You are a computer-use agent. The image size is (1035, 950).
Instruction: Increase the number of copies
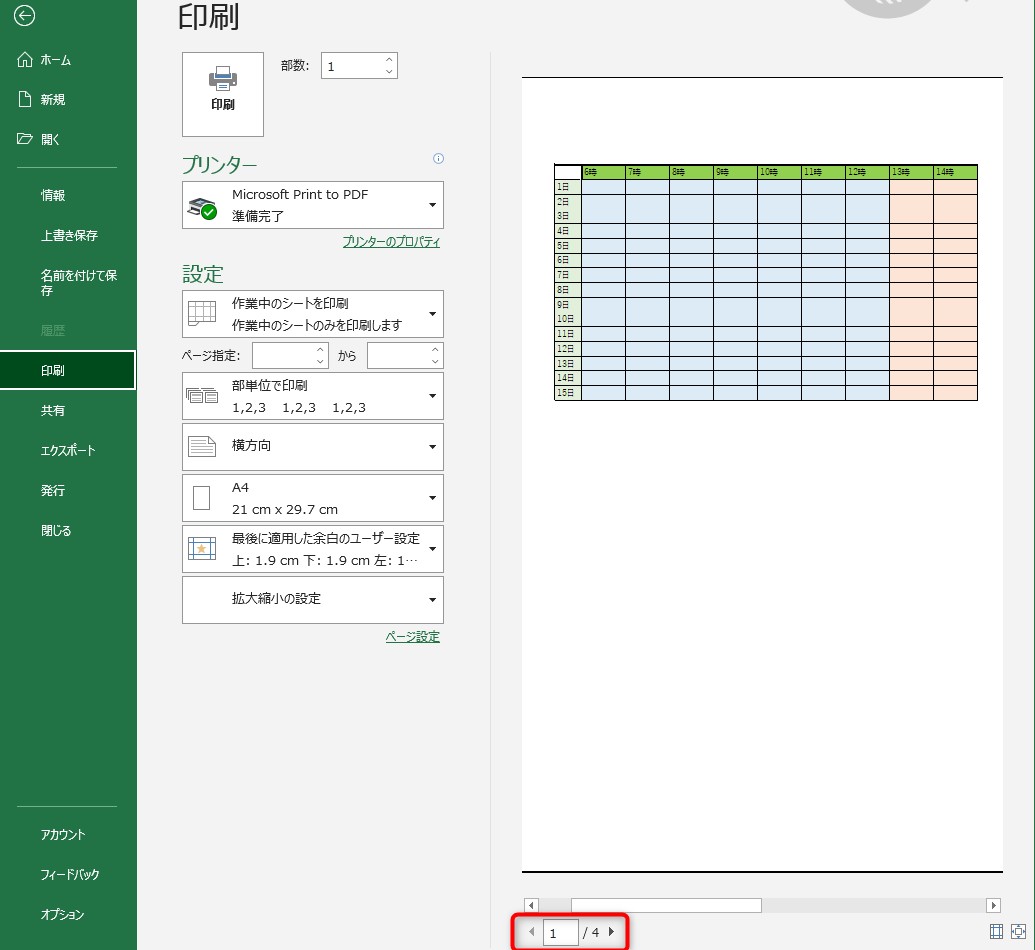pyautogui.click(x=389, y=59)
